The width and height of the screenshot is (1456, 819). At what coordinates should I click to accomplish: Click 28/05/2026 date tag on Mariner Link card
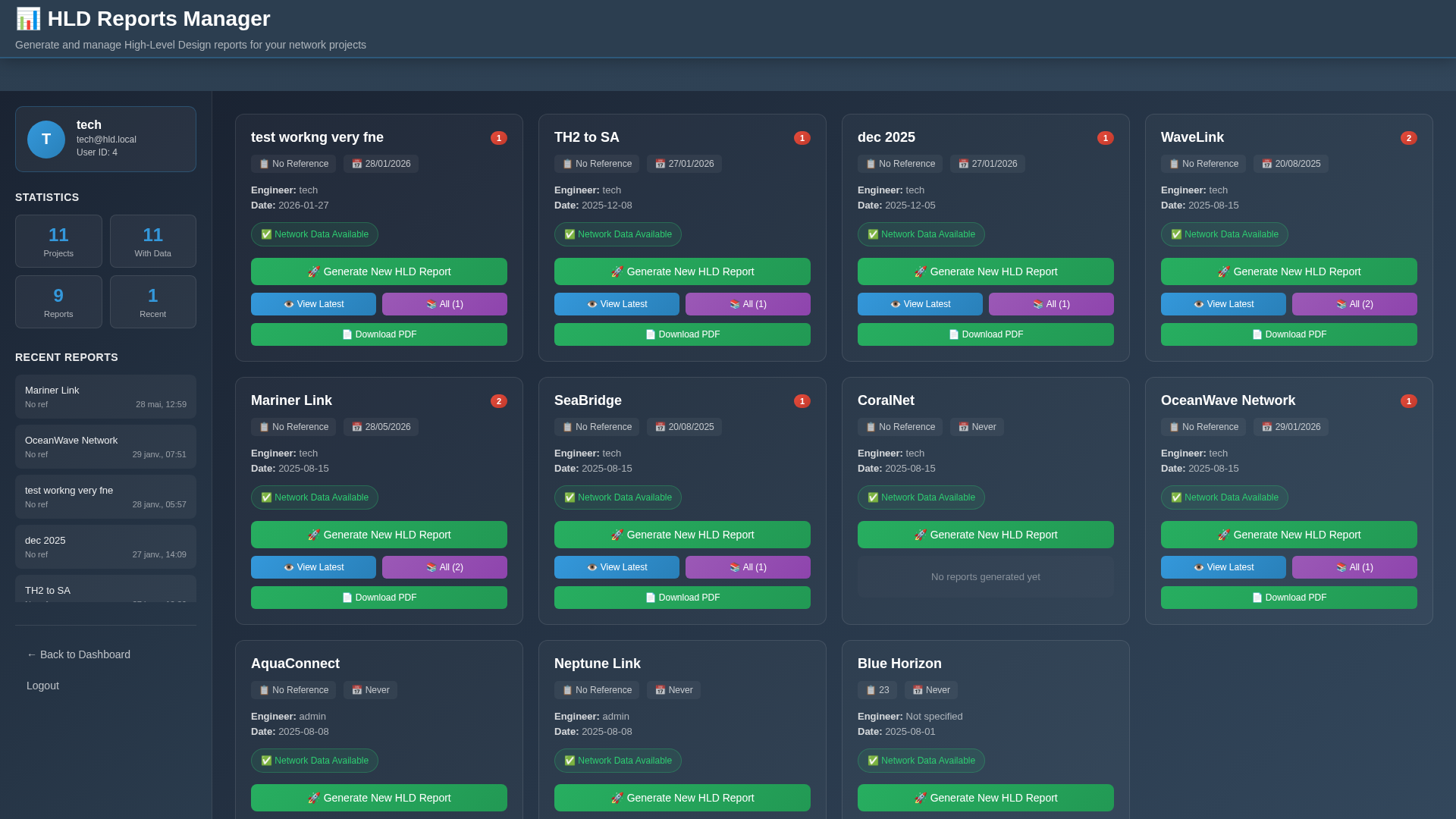pos(381,427)
